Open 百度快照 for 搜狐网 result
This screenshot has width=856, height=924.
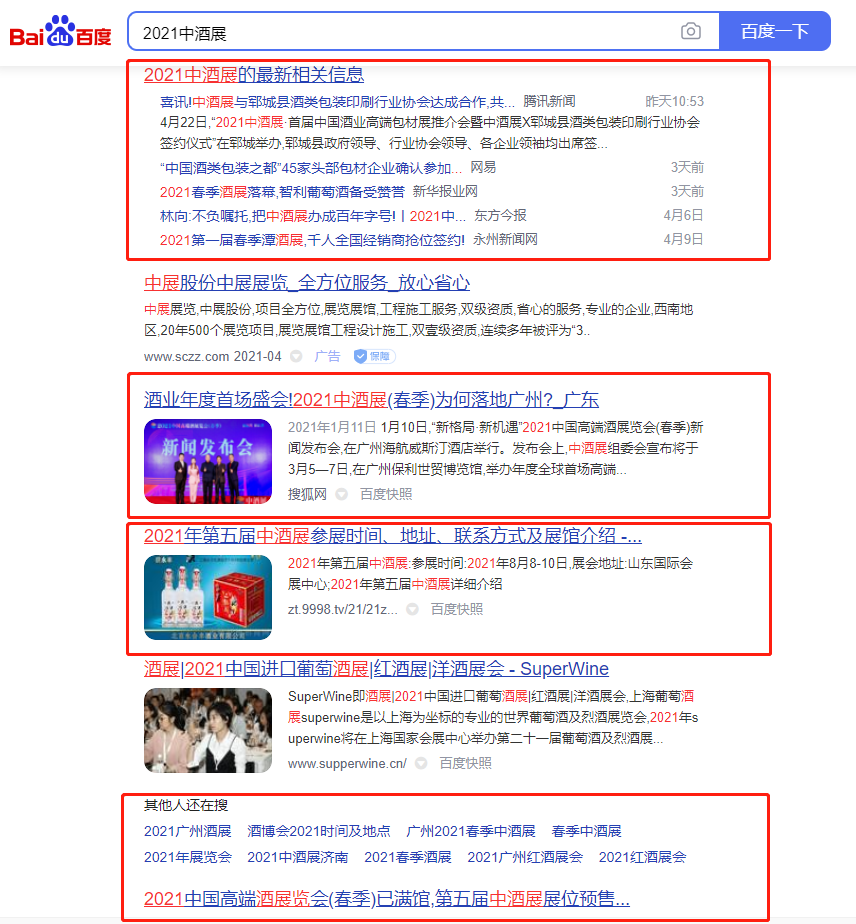pos(386,494)
